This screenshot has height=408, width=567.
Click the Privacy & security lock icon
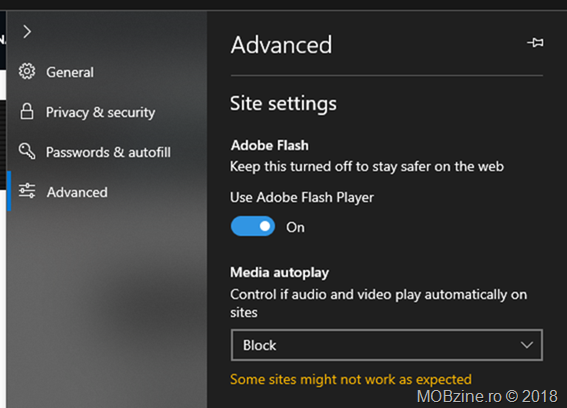pyautogui.click(x=27, y=111)
